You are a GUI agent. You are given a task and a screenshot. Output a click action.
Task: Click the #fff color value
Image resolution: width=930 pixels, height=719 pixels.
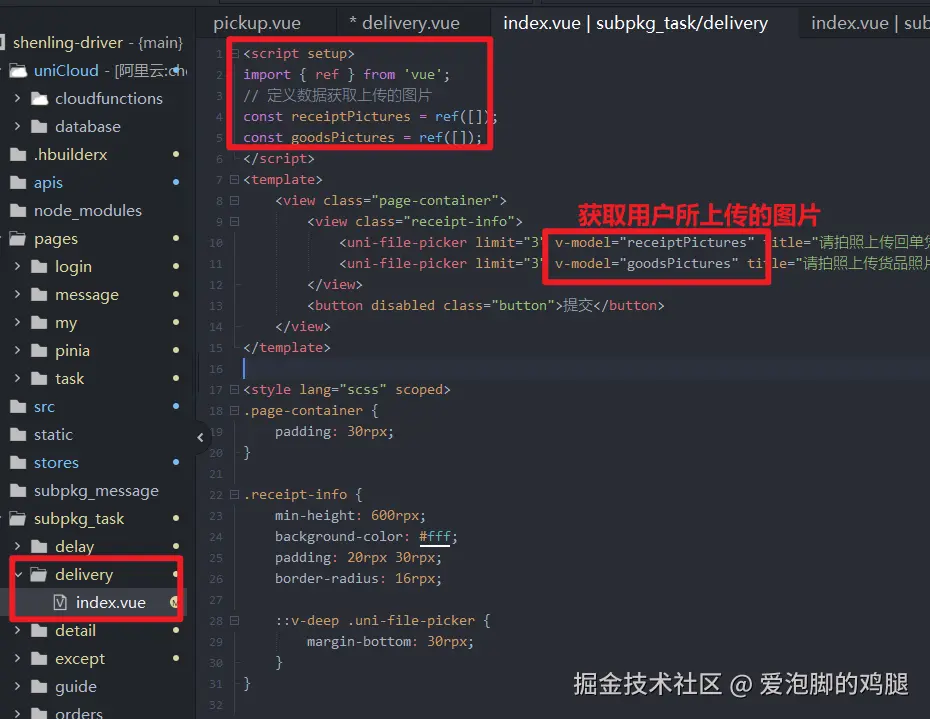pos(435,537)
